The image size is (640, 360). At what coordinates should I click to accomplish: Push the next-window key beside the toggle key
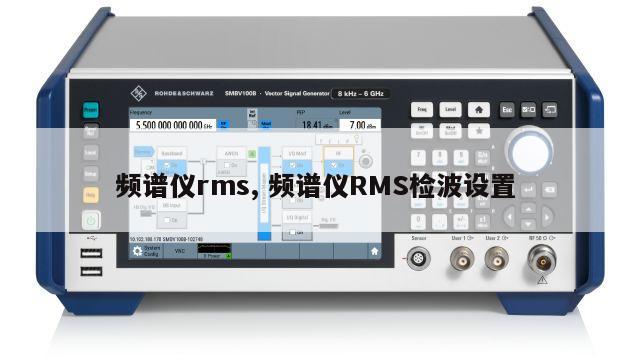(x=550, y=110)
